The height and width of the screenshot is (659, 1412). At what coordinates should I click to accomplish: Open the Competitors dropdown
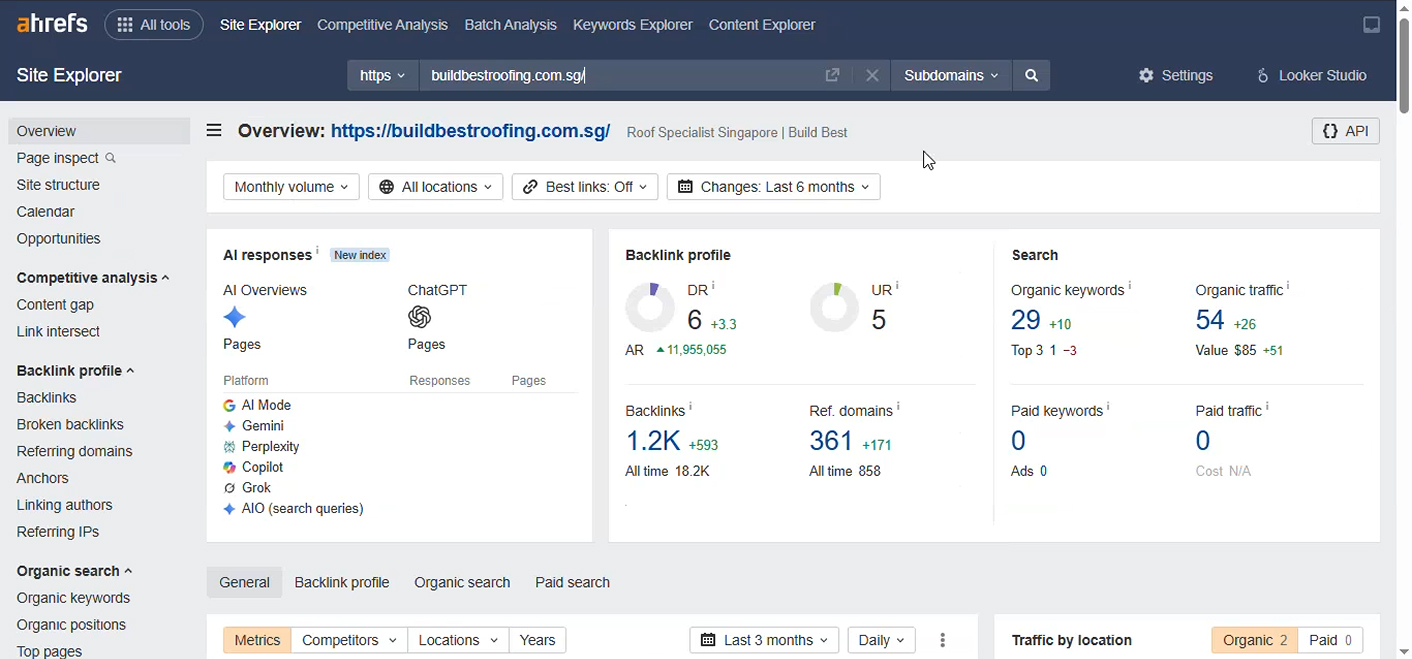point(350,640)
